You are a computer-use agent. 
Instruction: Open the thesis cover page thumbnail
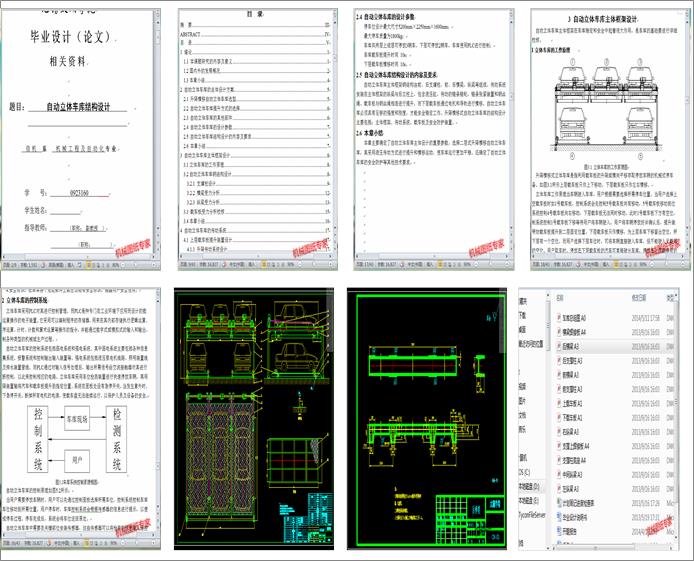[80, 139]
